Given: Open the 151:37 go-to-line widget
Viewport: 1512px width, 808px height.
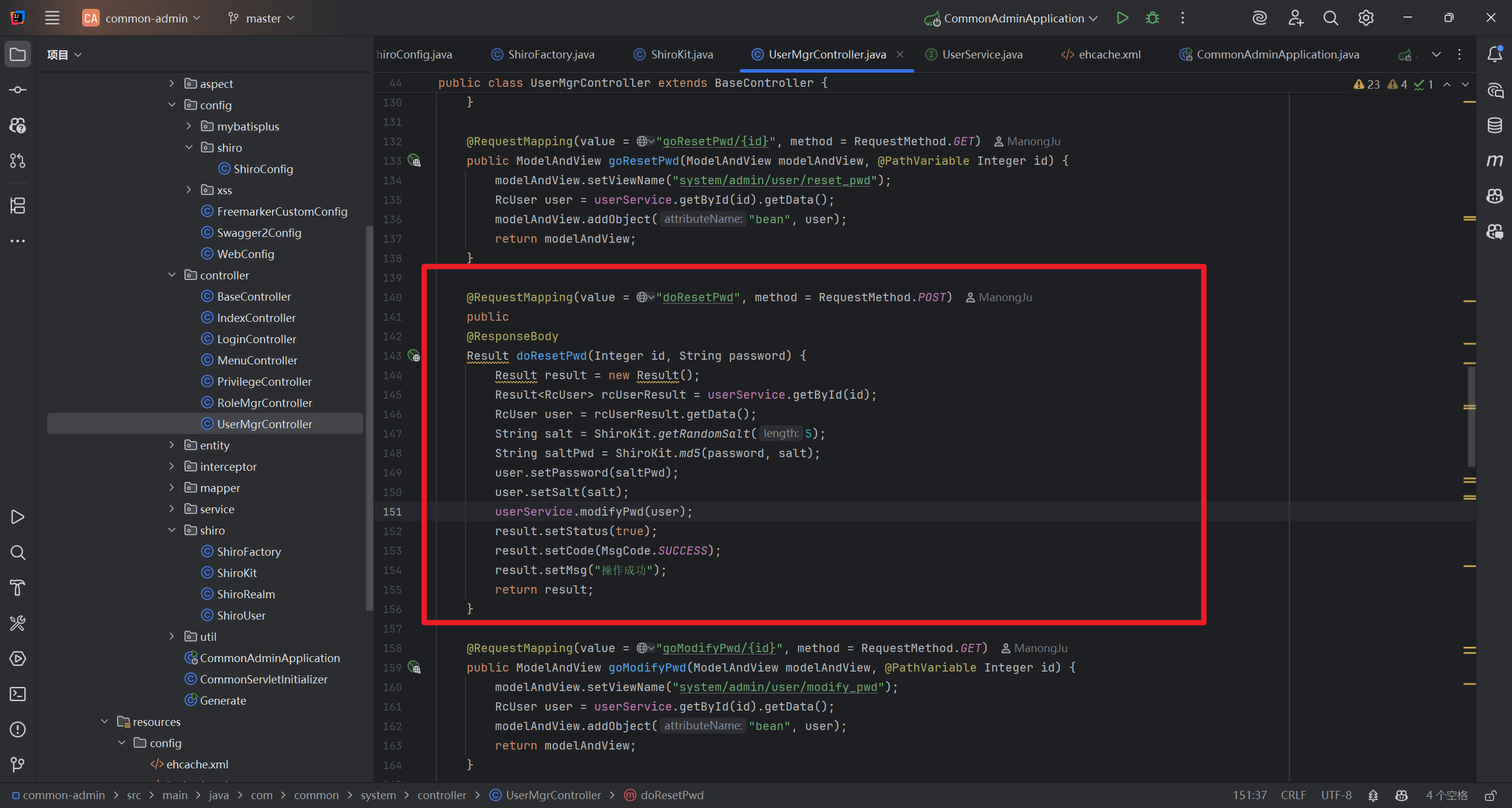Looking at the screenshot, I should (x=1250, y=796).
